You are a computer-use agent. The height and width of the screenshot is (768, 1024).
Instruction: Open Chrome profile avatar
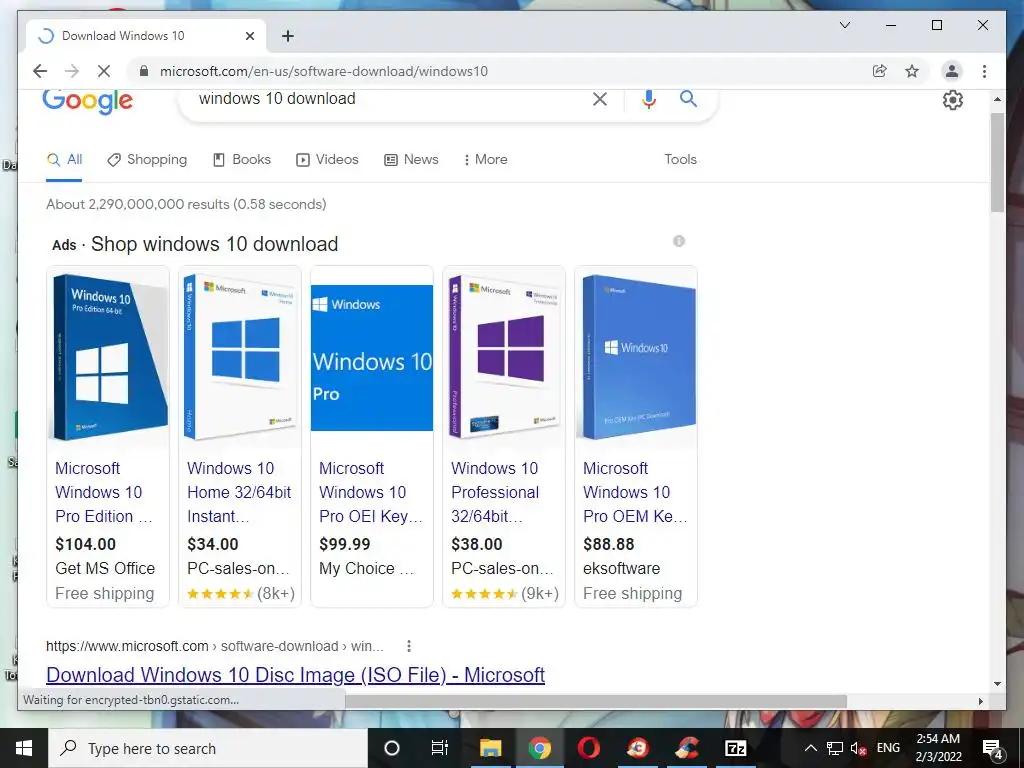952,71
